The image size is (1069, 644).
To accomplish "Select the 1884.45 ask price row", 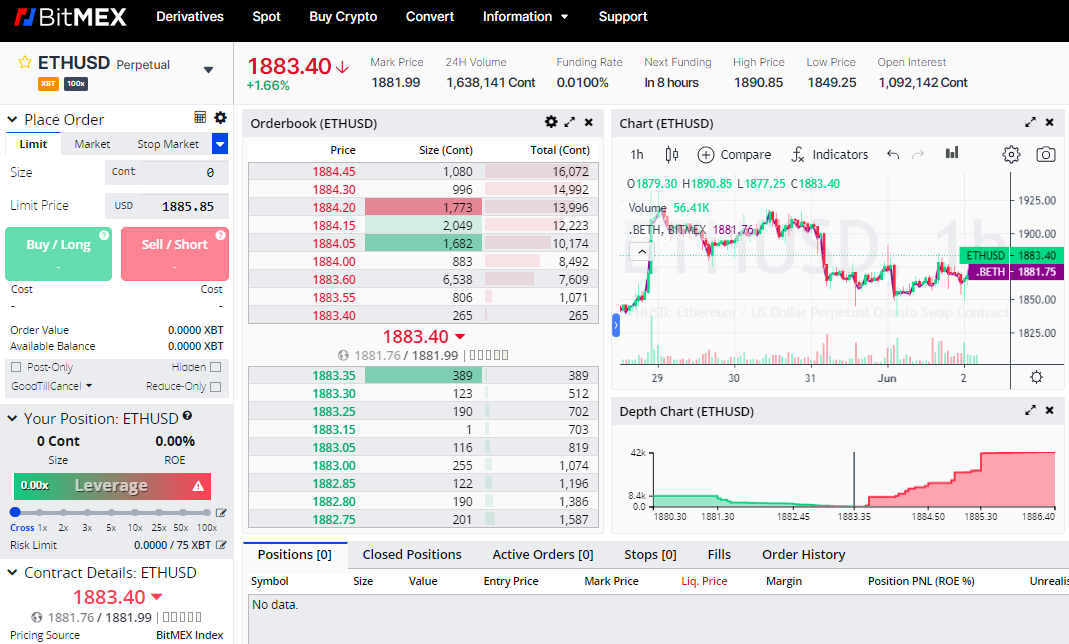I will tap(423, 171).
